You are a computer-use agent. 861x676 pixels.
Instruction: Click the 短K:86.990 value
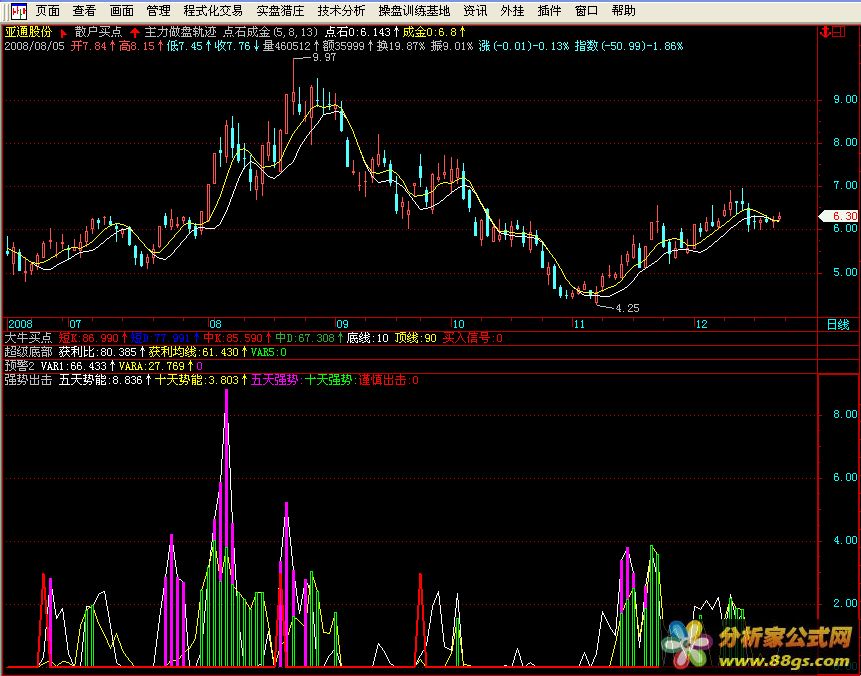[88, 338]
